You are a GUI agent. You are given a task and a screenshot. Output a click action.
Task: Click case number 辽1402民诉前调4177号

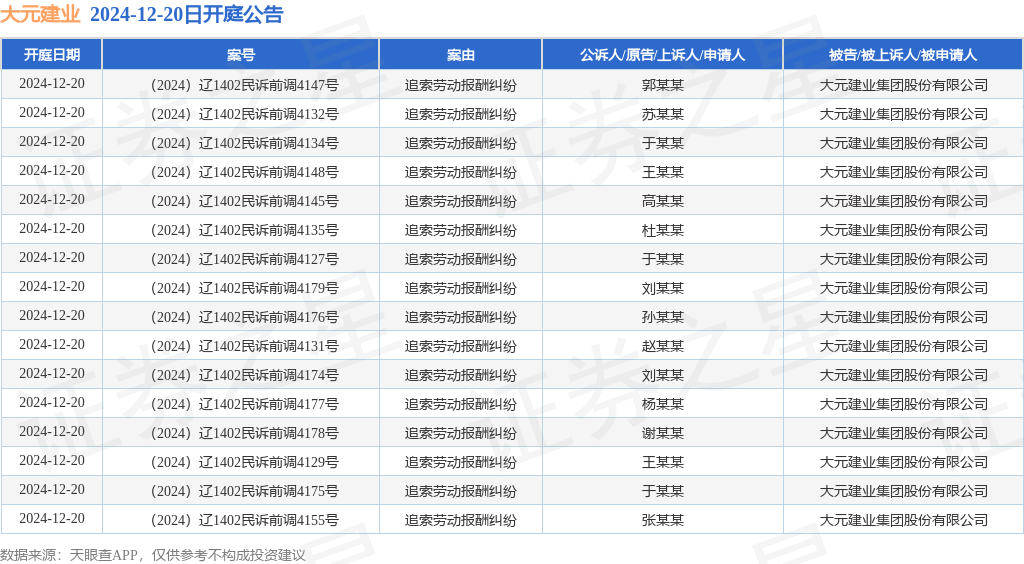tap(268, 404)
